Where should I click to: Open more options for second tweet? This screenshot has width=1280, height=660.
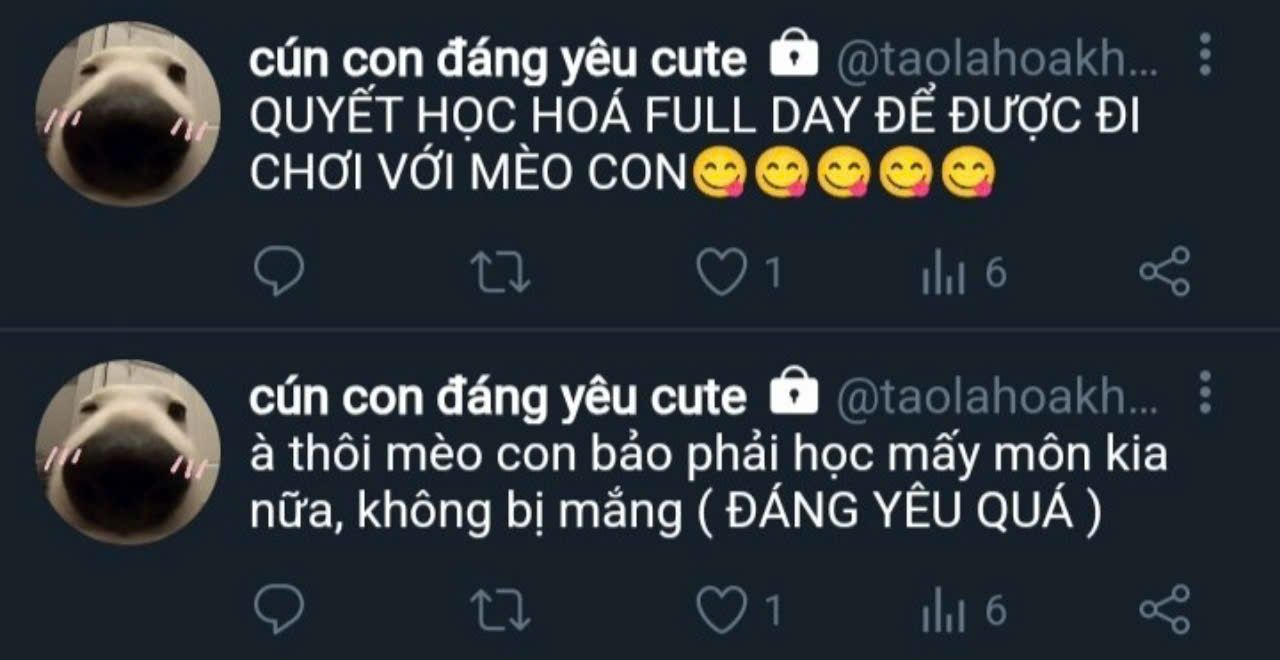1205,392
